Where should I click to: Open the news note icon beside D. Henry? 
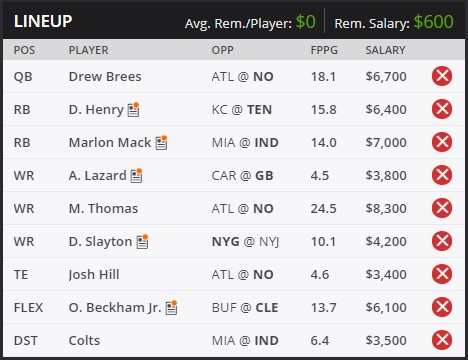pyautogui.click(x=133, y=109)
